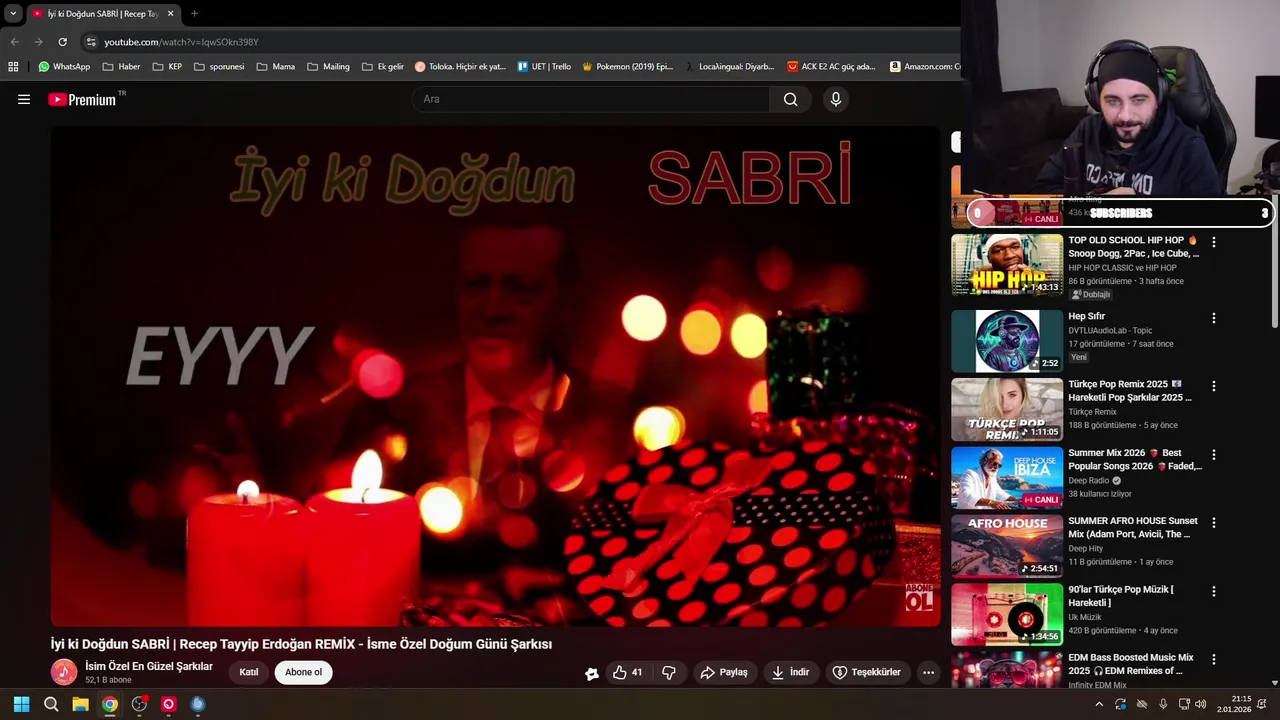Click the Abone Ol watermark in the player
The height and width of the screenshot is (720, 1280).
click(x=919, y=597)
